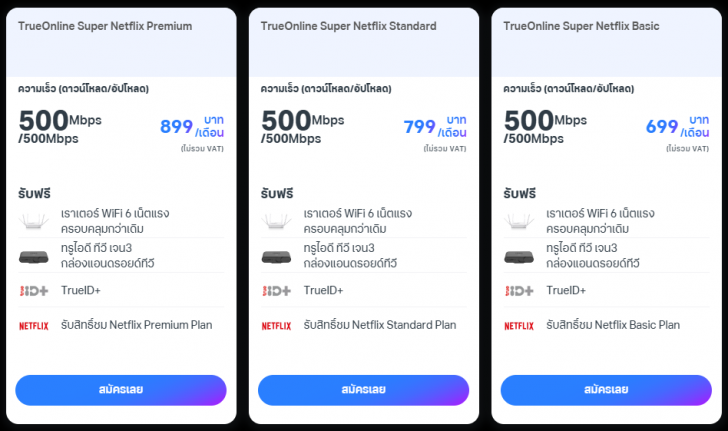Click the Netflix logo in Basic card
Image resolution: width=728 pixels, height=431 pixels.
point(519,325)
